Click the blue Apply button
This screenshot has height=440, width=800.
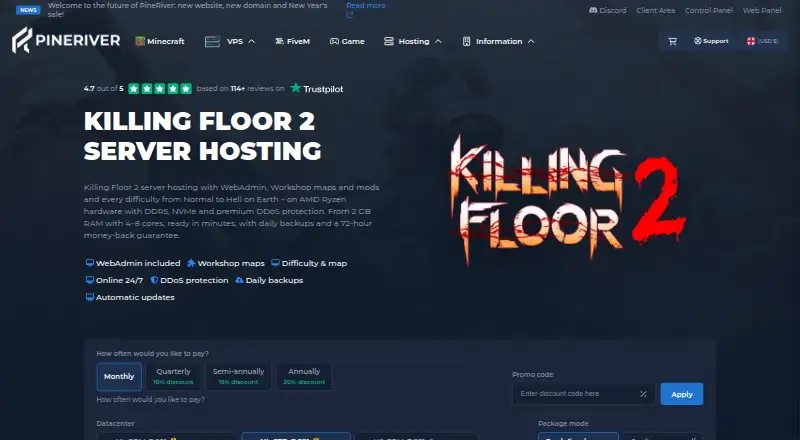[682, 394]
